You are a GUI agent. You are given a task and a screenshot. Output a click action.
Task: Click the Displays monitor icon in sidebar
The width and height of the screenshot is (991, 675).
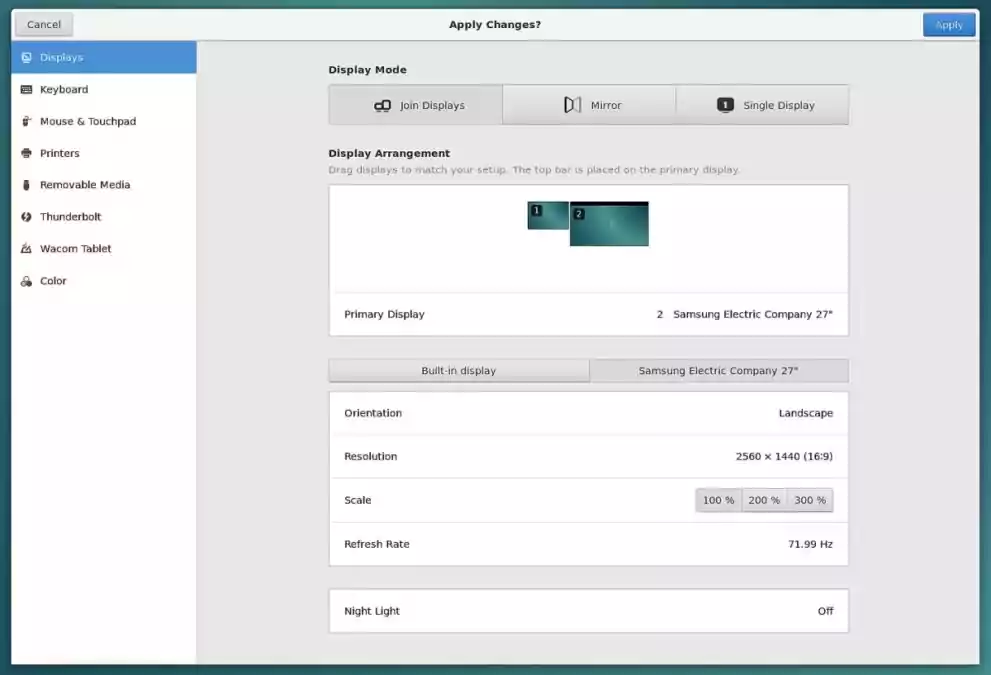tap(26, 58)
